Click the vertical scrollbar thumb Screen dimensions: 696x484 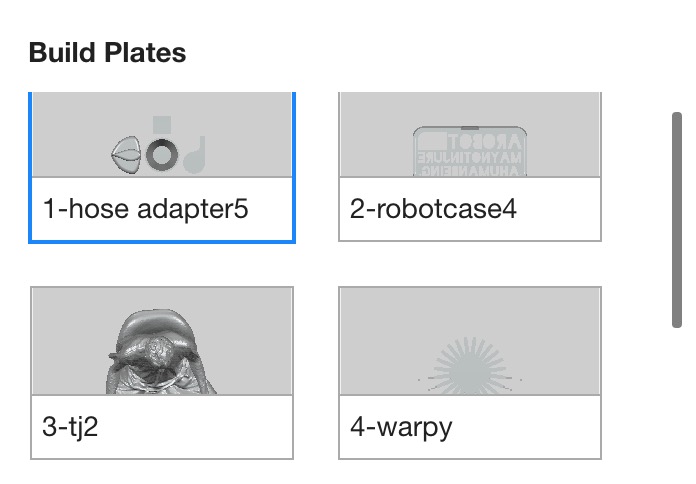tap(677, 218)
